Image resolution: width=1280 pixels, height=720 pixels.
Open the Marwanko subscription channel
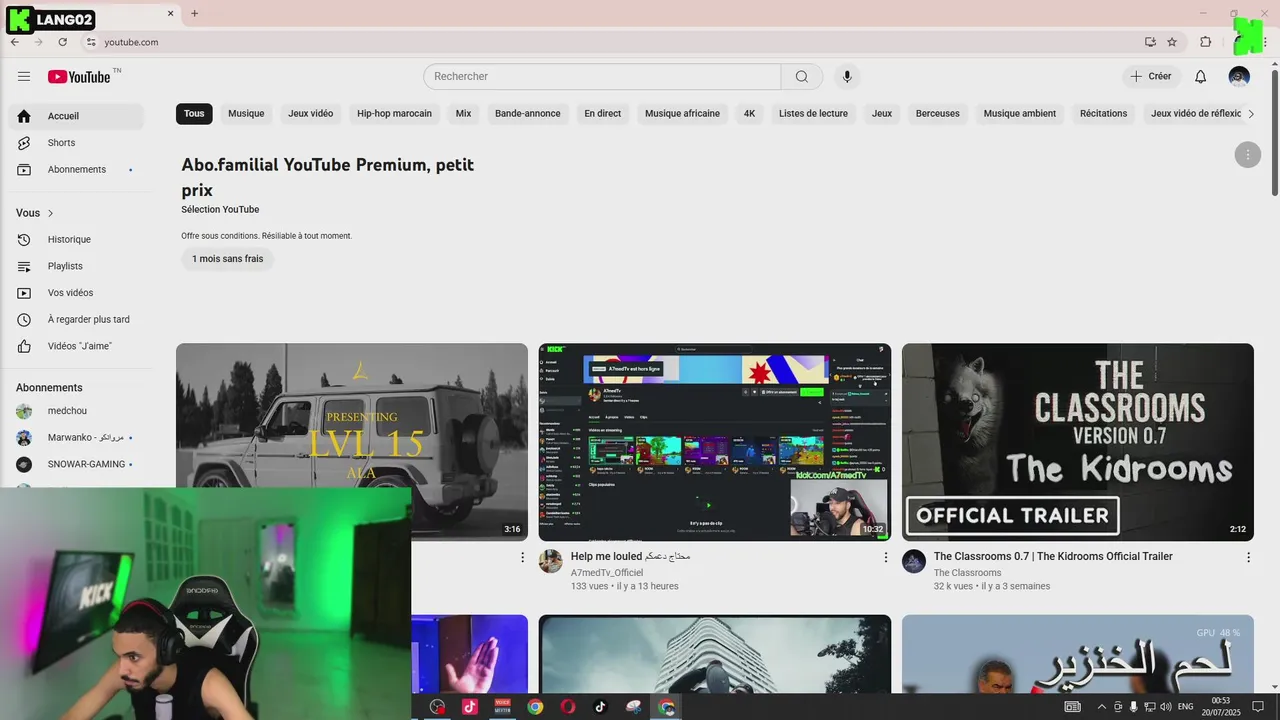[76, 438]
